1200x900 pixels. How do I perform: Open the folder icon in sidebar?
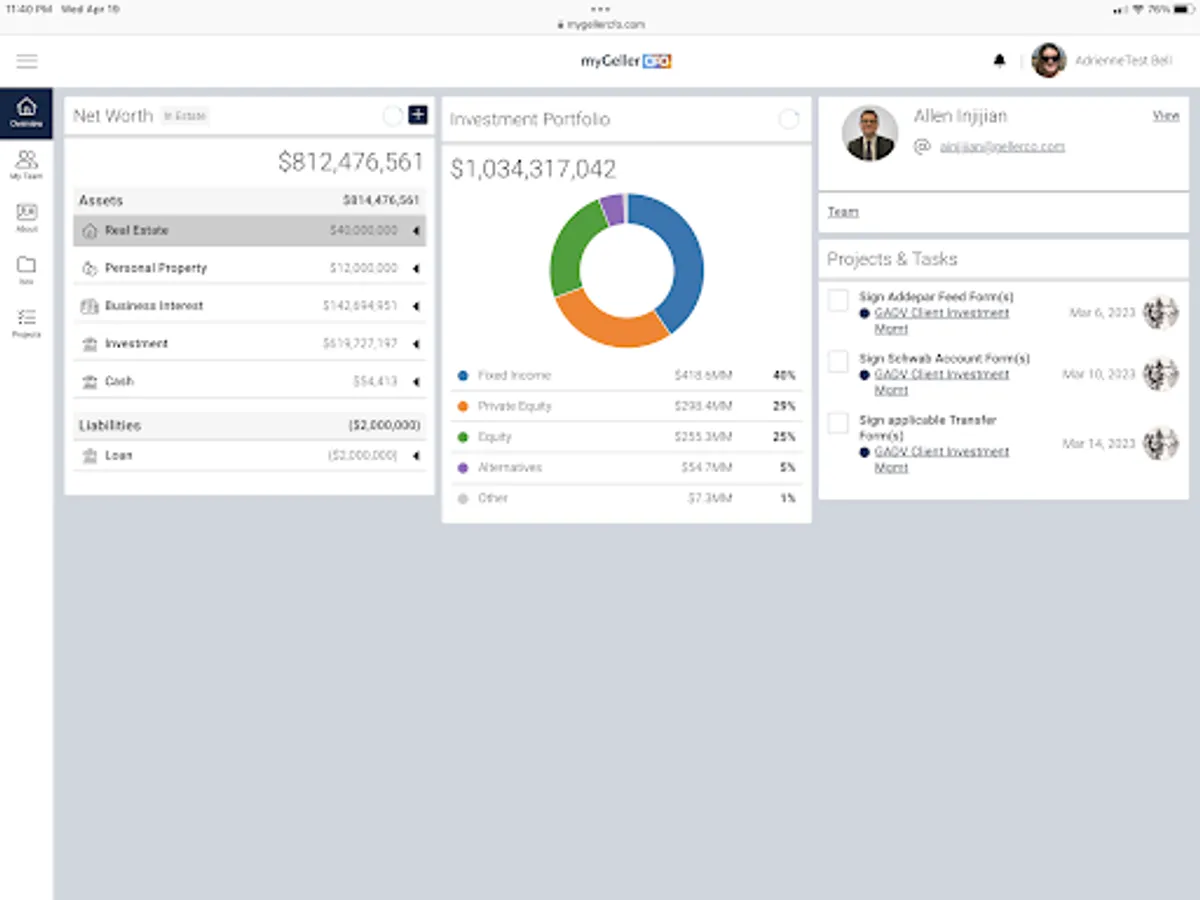click(x=26, y=269)
